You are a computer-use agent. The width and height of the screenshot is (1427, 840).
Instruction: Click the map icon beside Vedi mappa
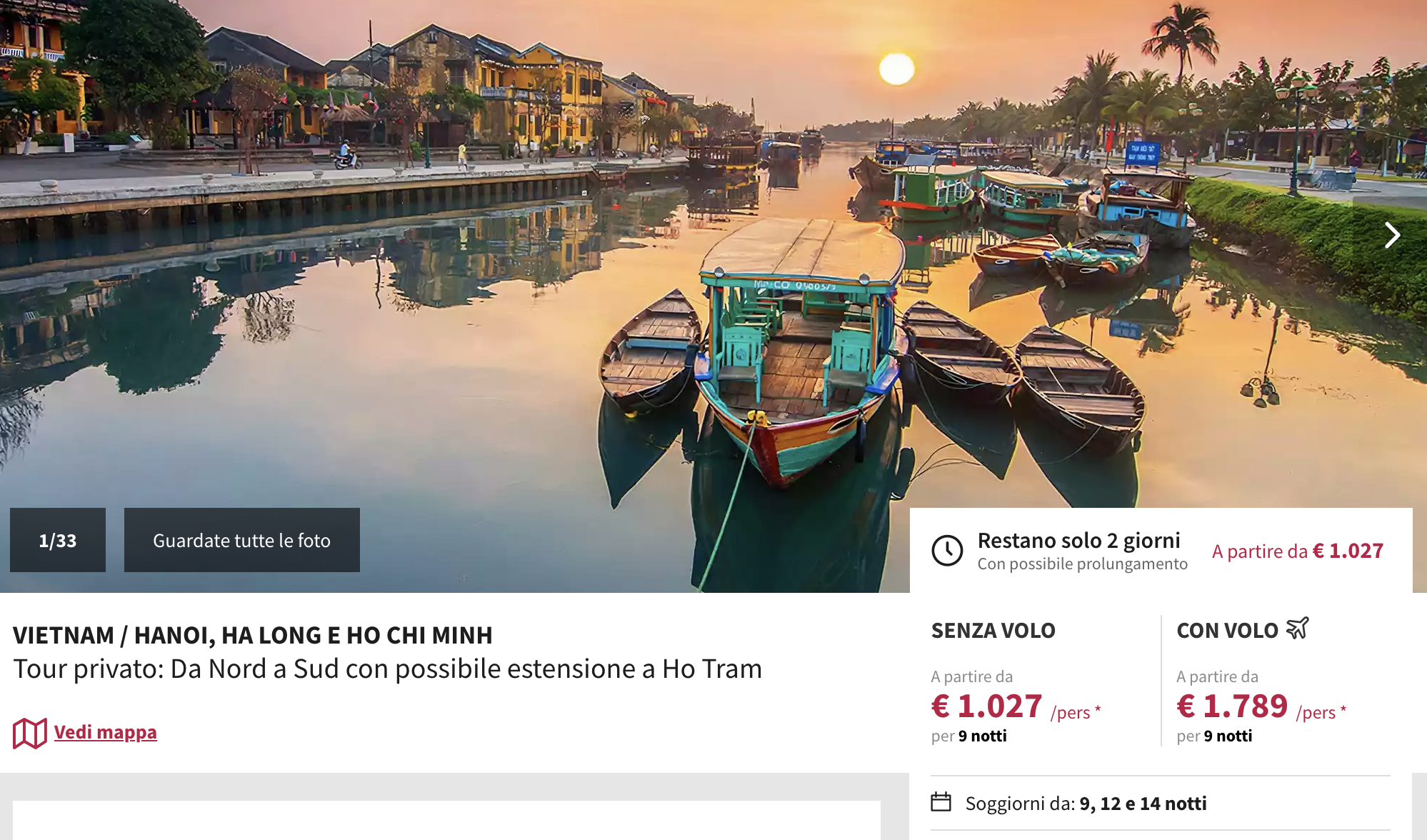click(30, 733)
